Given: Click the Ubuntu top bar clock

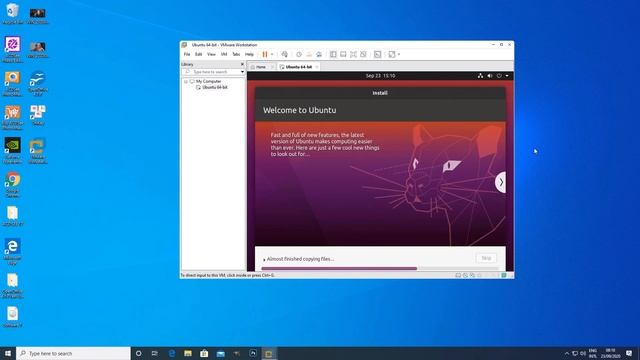Looking at the screenshot, I should pos(380,76).
